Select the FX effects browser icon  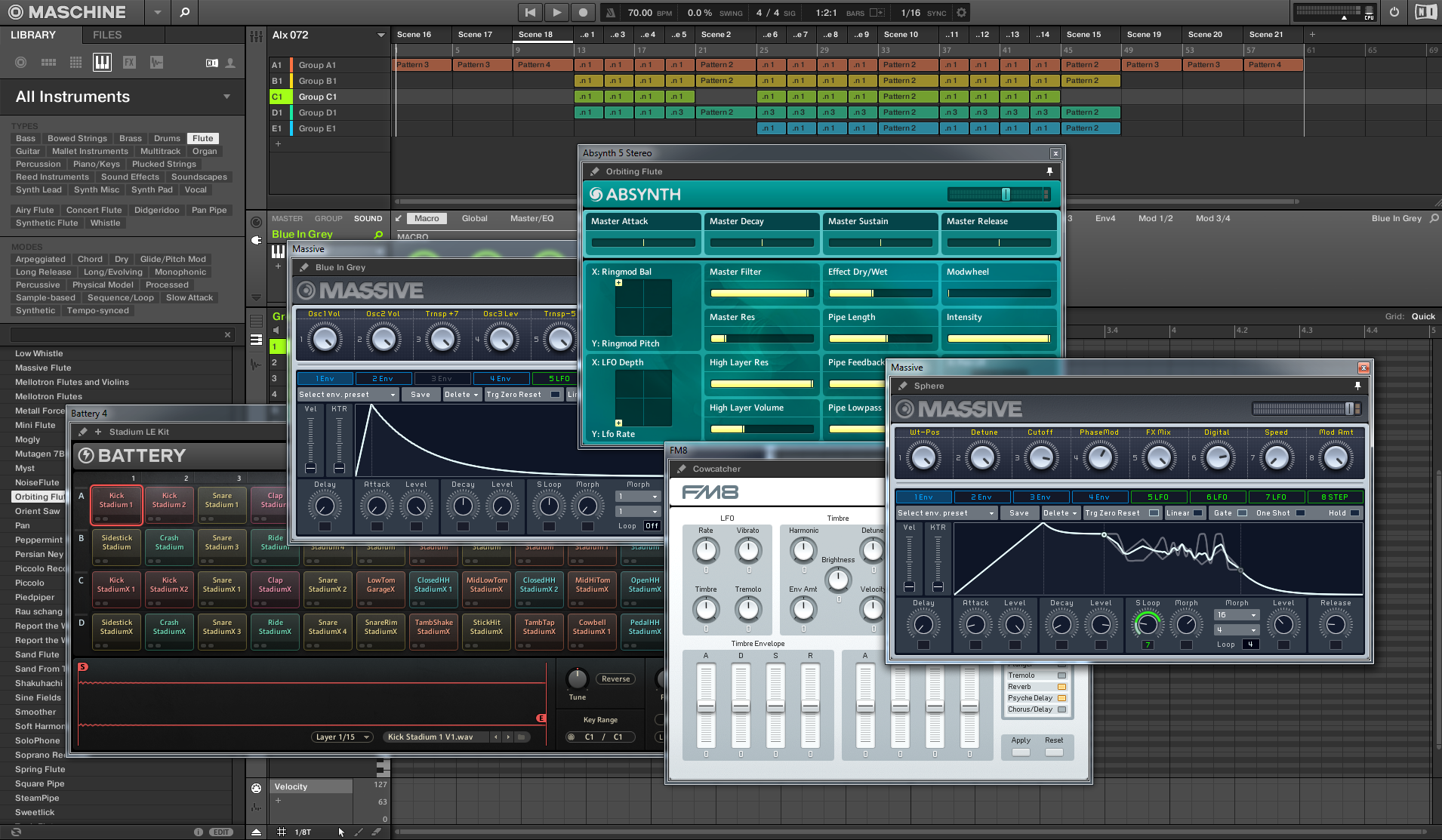pyautogui.click(x=129, y=63)
